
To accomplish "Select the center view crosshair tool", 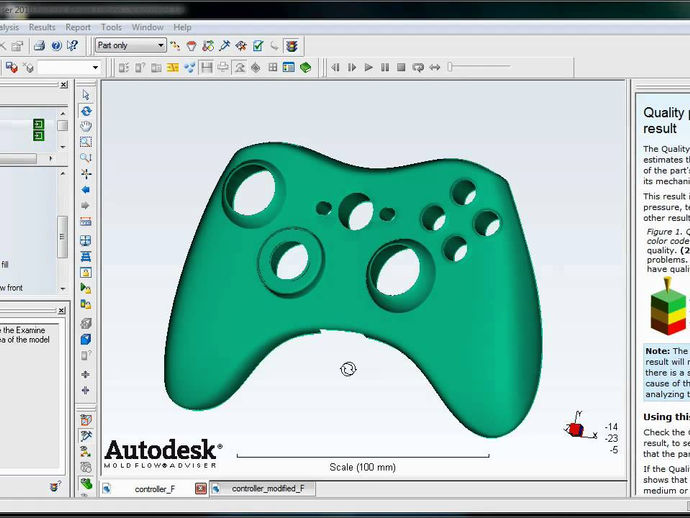I will point(86,173).
